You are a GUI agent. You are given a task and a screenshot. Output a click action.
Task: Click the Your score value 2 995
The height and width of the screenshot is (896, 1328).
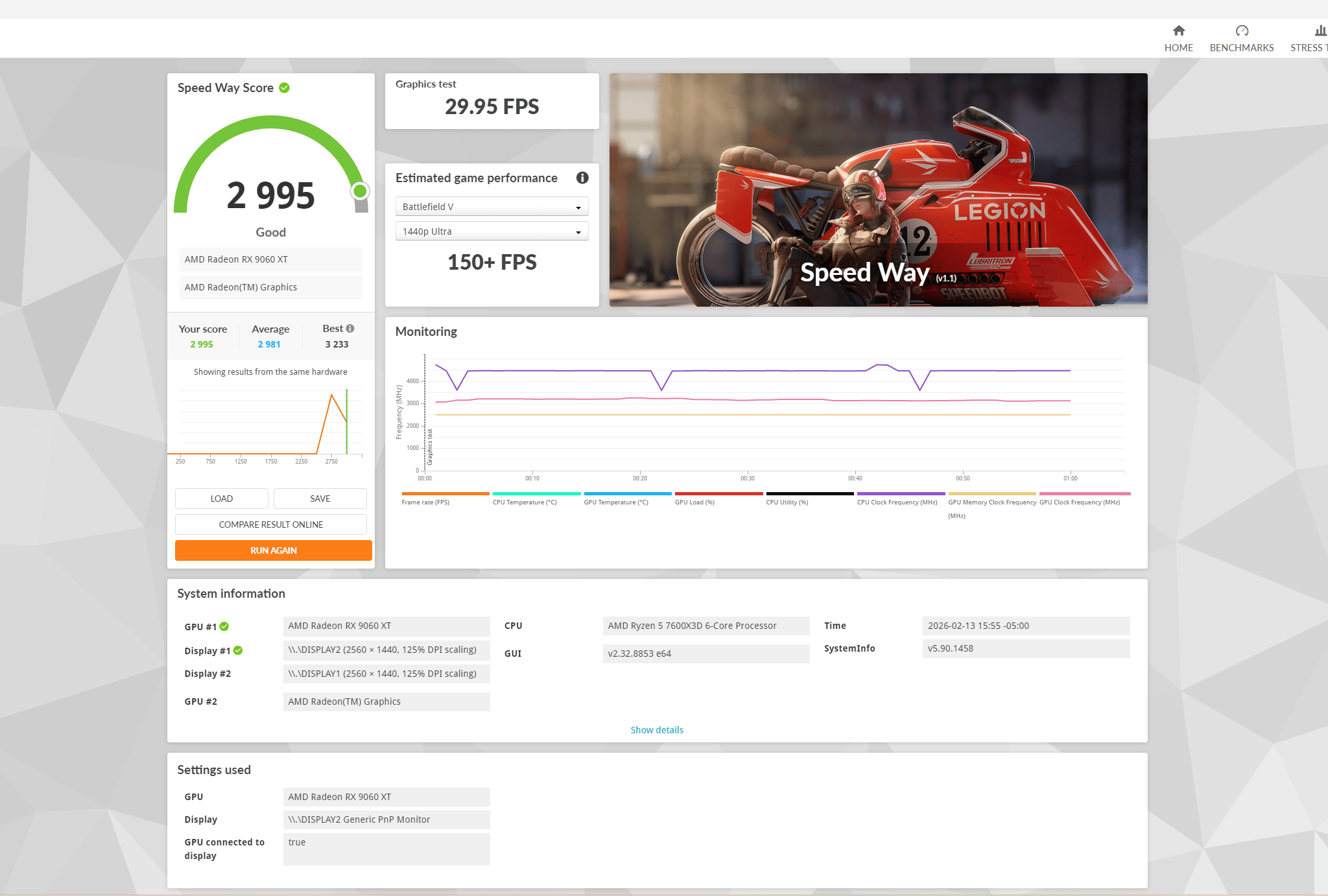click(x=202, y=344)
